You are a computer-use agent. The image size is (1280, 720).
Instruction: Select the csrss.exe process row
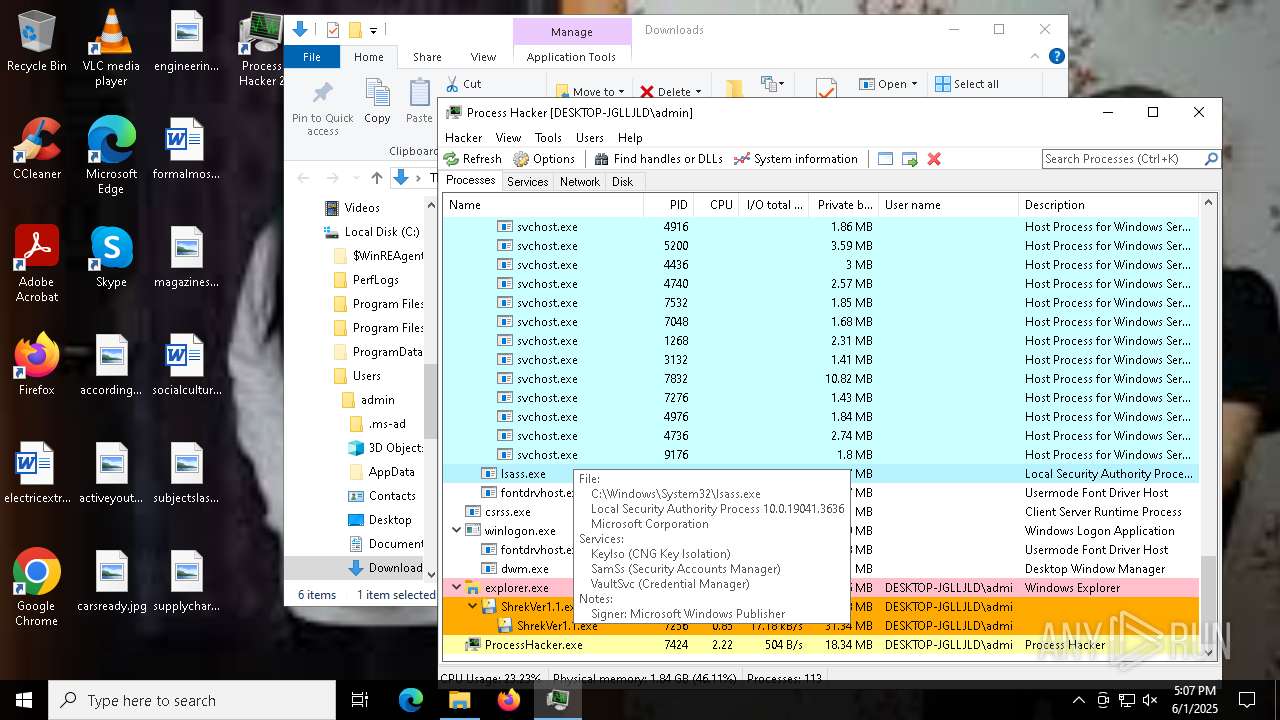(x=820, y=512)
